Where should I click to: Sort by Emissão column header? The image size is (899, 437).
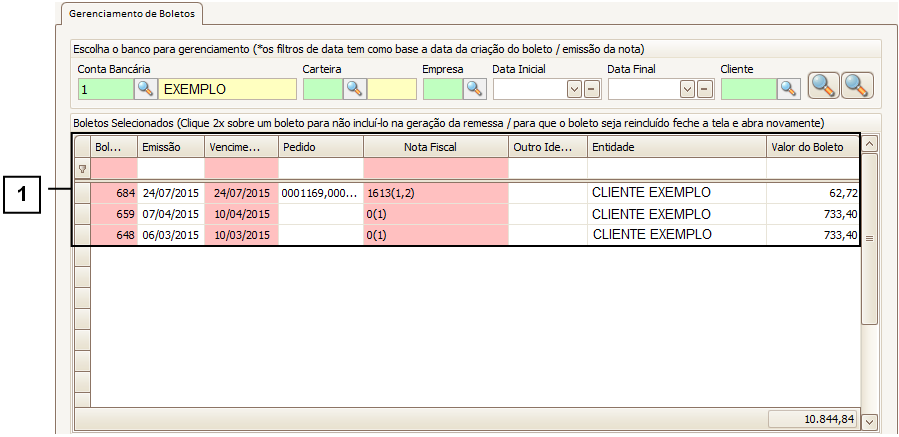170,147
